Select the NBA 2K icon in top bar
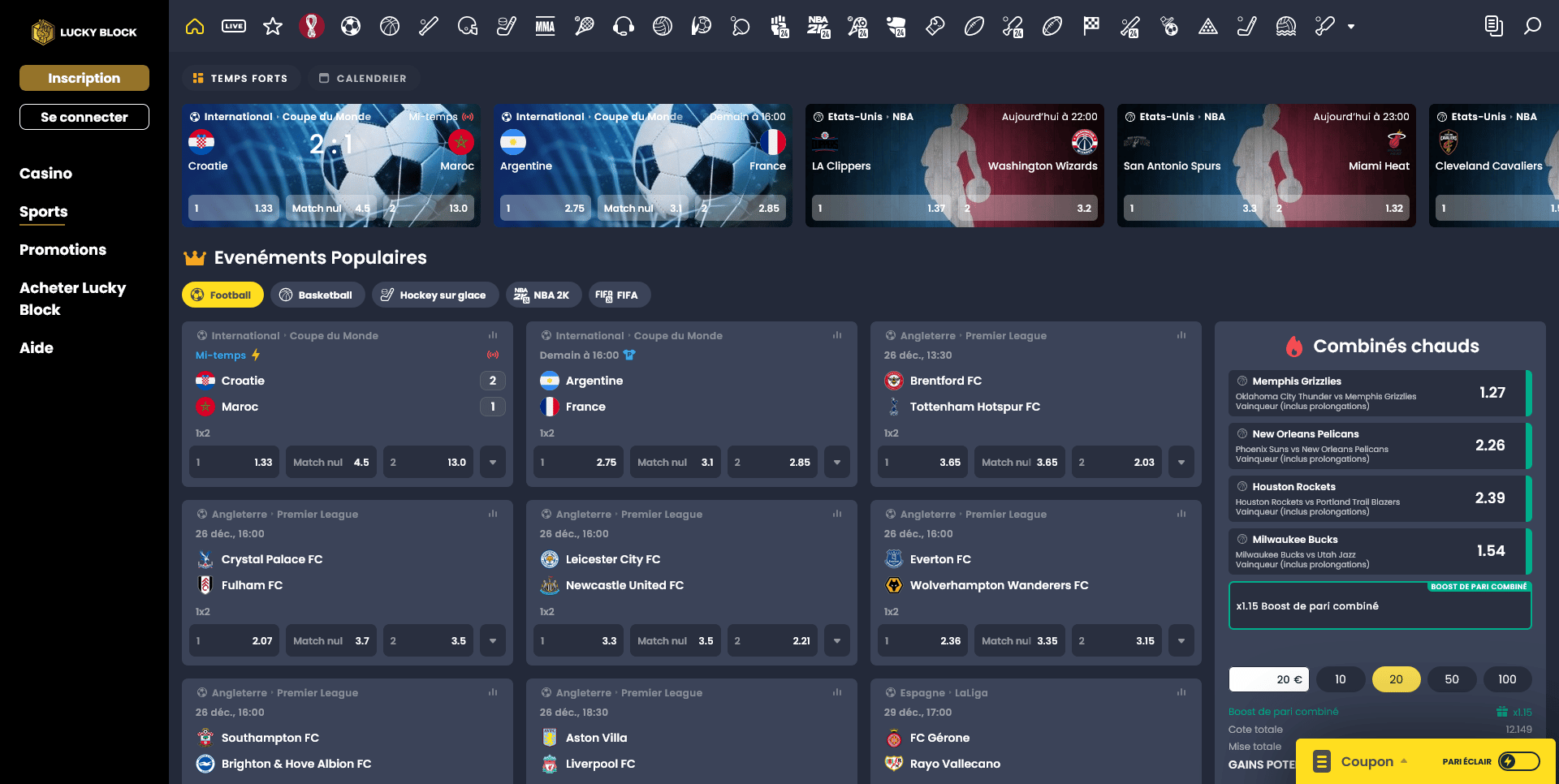1559x784 pixels. pos(818,27)
